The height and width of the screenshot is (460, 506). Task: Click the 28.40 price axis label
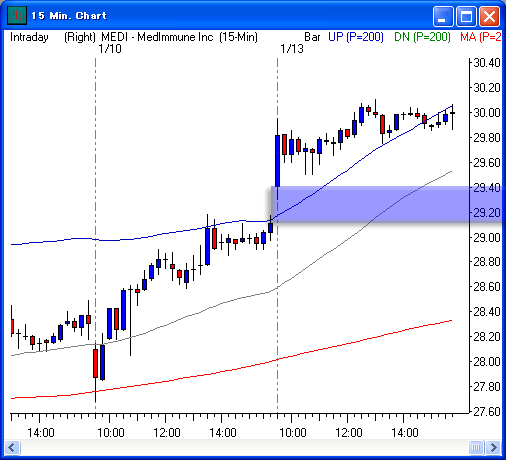point(487,312)
